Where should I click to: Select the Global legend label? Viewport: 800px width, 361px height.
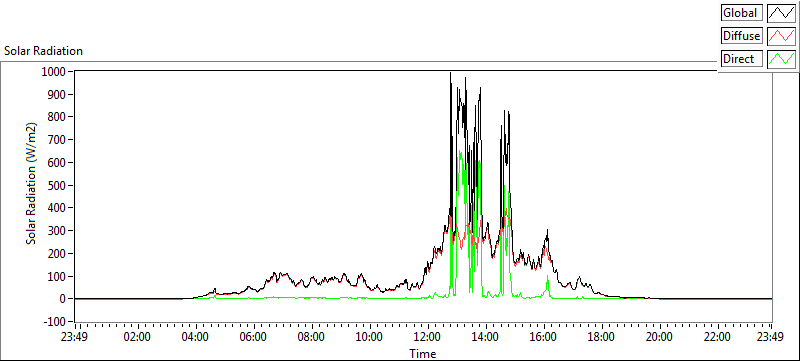click(742, 13)
